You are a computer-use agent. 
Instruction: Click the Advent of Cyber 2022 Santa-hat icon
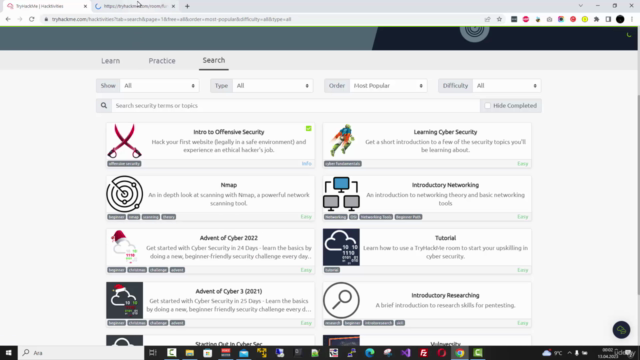pyautogui.click(x=124, y=247)
